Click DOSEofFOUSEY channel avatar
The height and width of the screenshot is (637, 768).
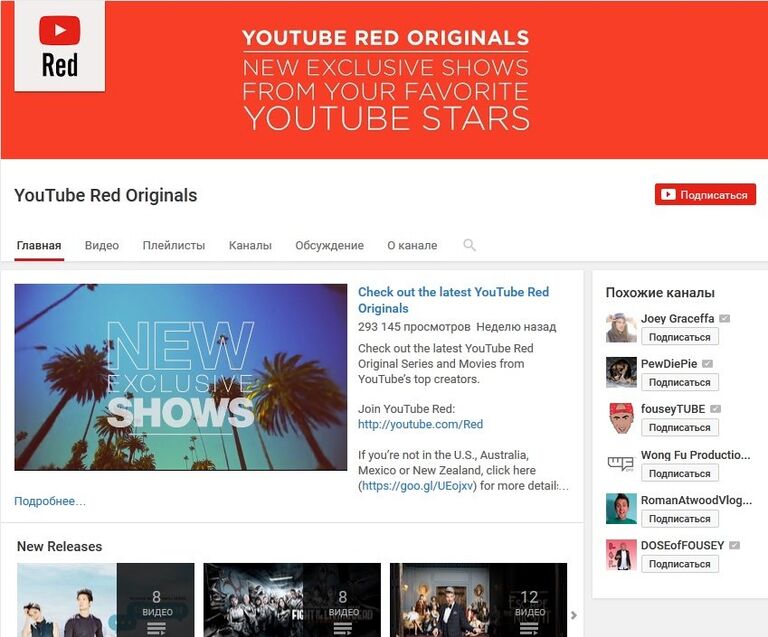pyautogui.click(x=621, y=554)
